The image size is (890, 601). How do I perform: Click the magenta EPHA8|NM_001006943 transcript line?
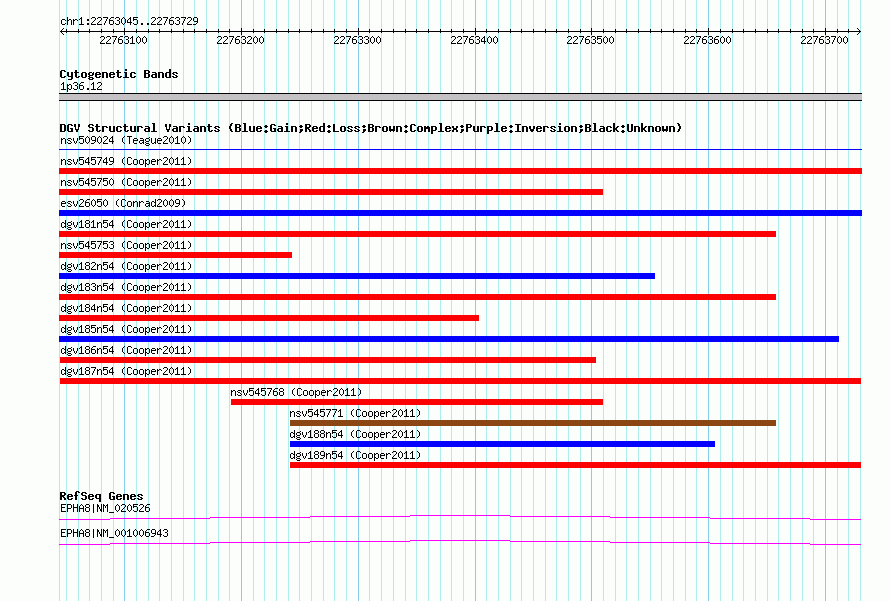[460, 543]
